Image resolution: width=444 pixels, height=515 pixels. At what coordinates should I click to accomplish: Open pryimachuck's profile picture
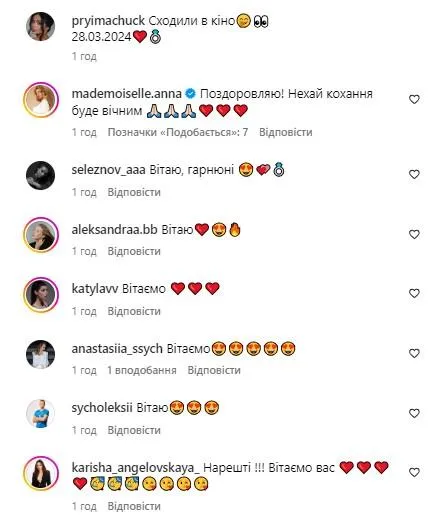point(41,26)
